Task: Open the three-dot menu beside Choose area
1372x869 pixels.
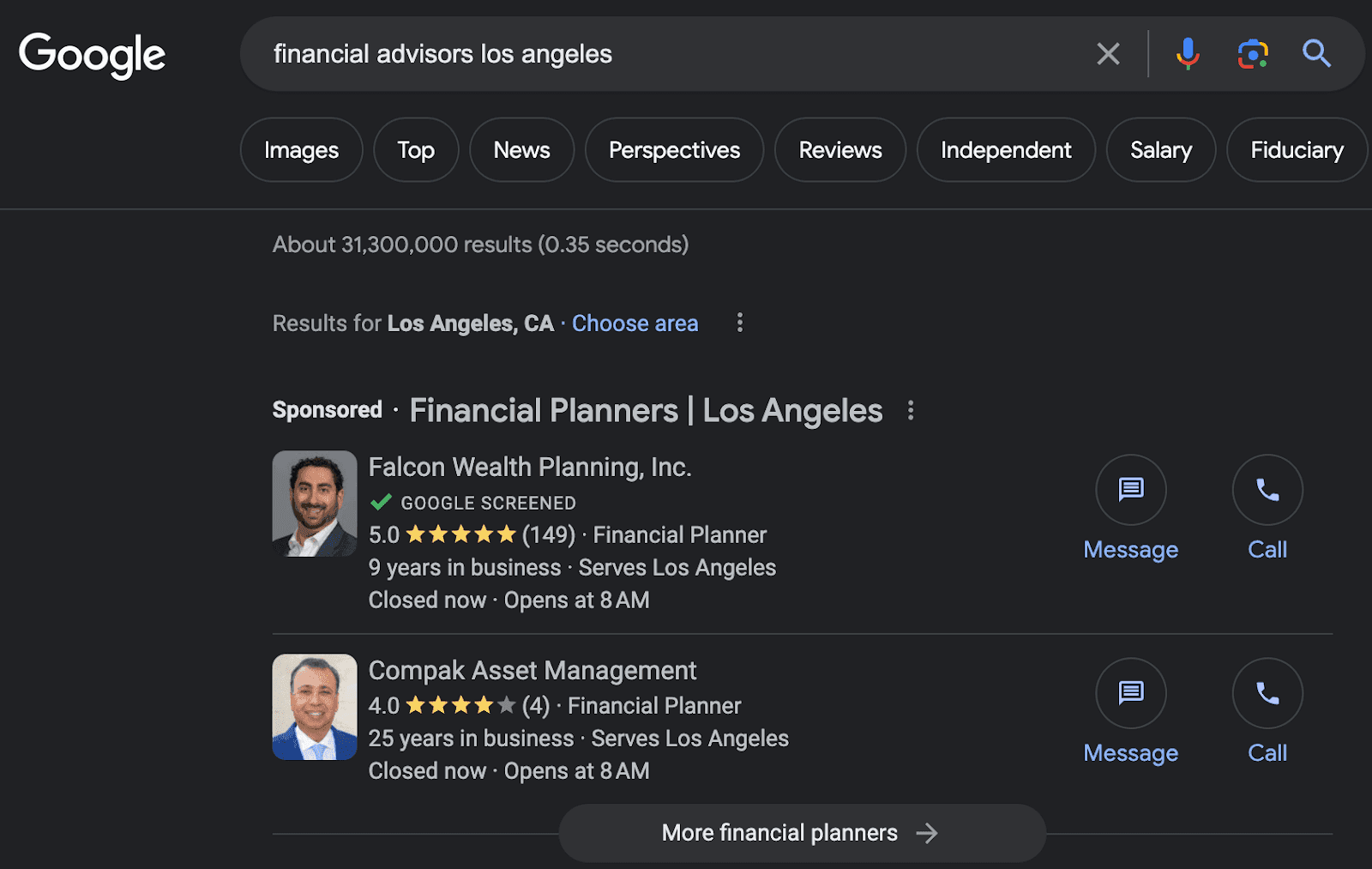Action: (739, 323)
